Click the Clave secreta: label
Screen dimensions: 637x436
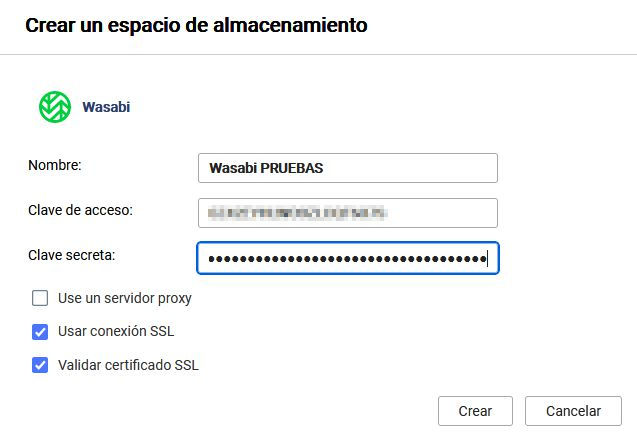tap(72, 255)
